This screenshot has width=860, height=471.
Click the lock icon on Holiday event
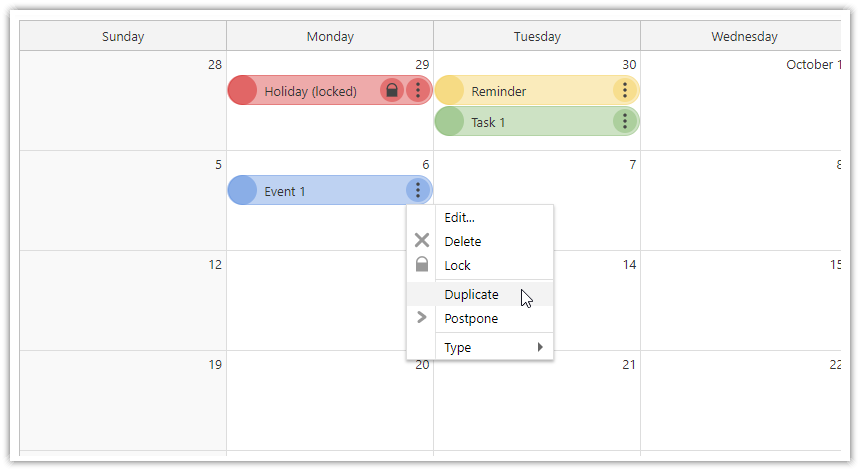pyautogui.click(x=392, y=91)
